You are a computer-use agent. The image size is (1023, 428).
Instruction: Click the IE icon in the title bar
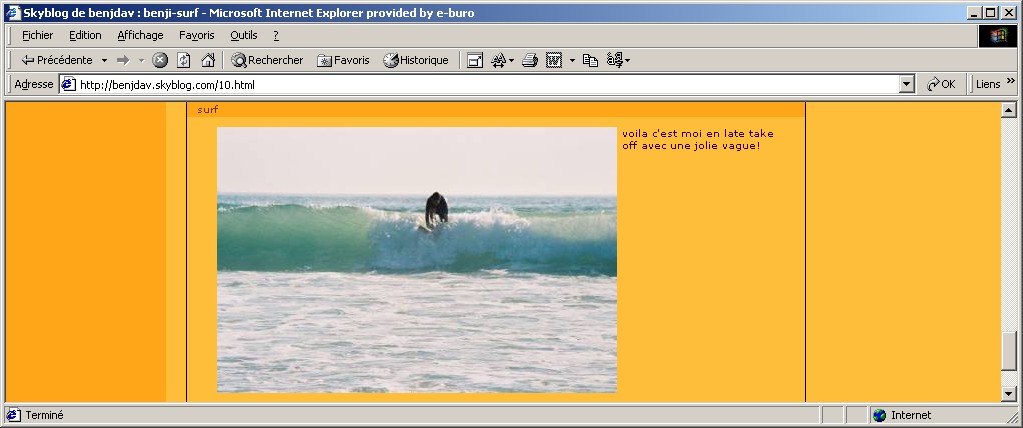tap(13, 13)
